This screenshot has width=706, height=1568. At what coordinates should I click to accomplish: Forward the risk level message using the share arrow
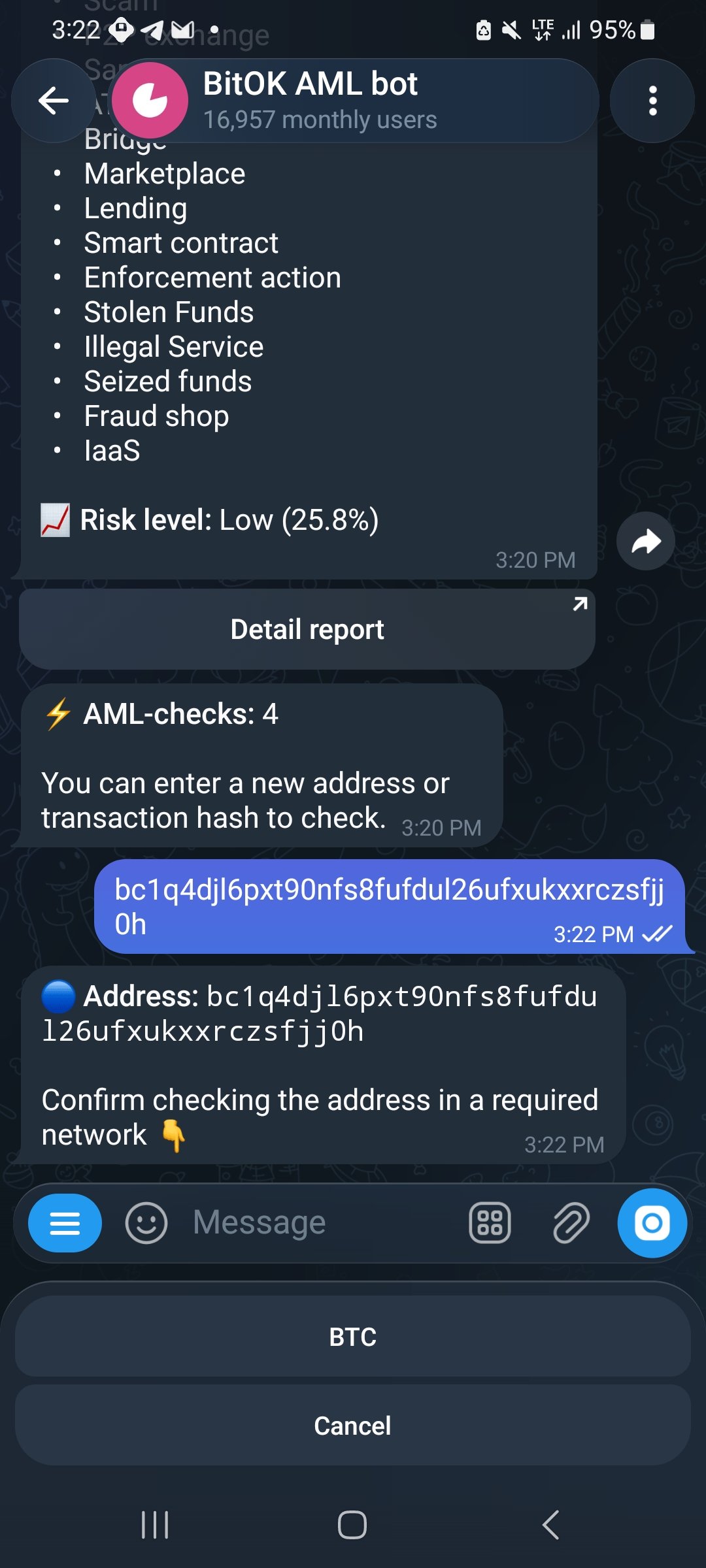click(x=646, y=542)
